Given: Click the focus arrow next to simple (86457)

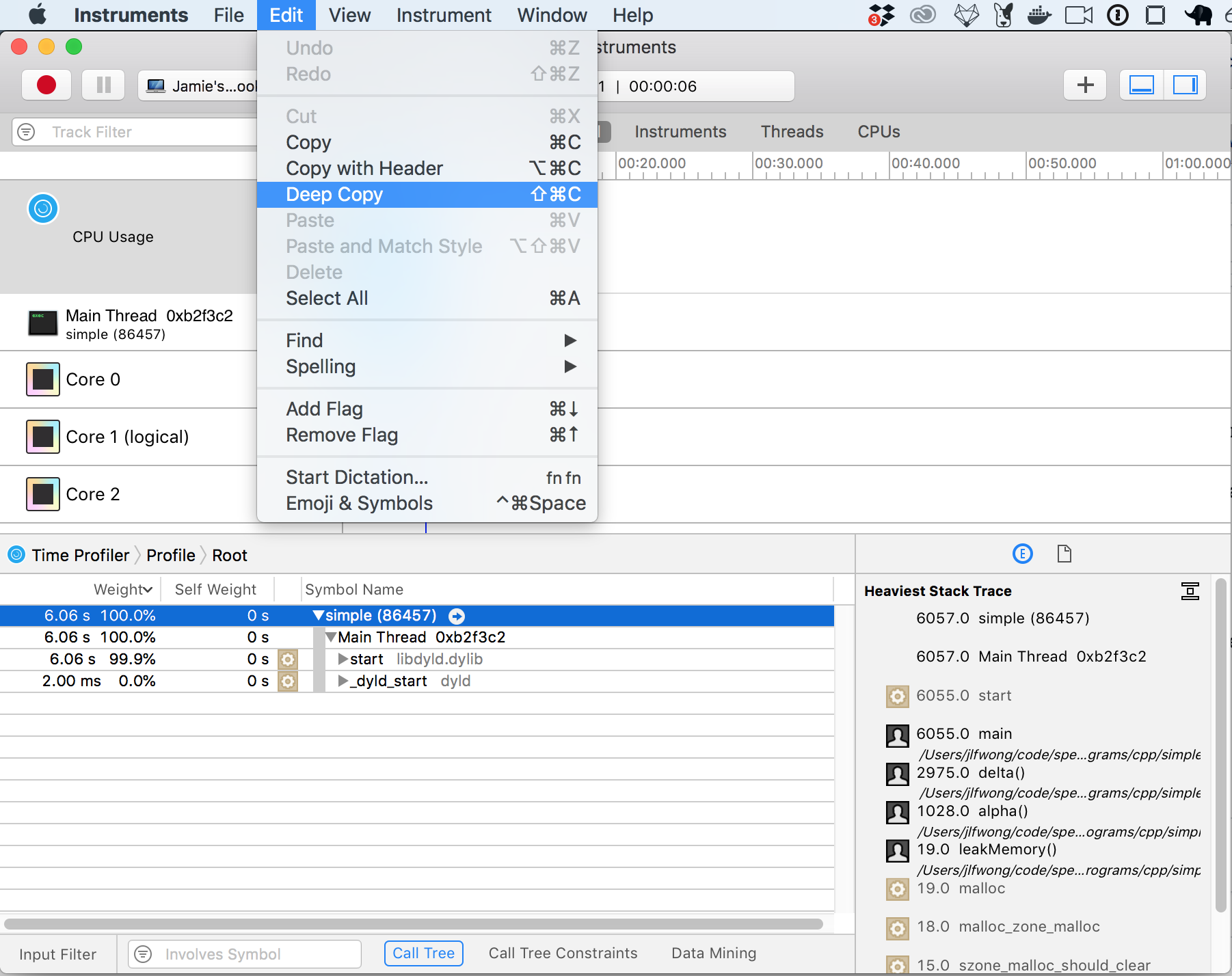Looking at the screenshot, I should click(x=456, y=616).
